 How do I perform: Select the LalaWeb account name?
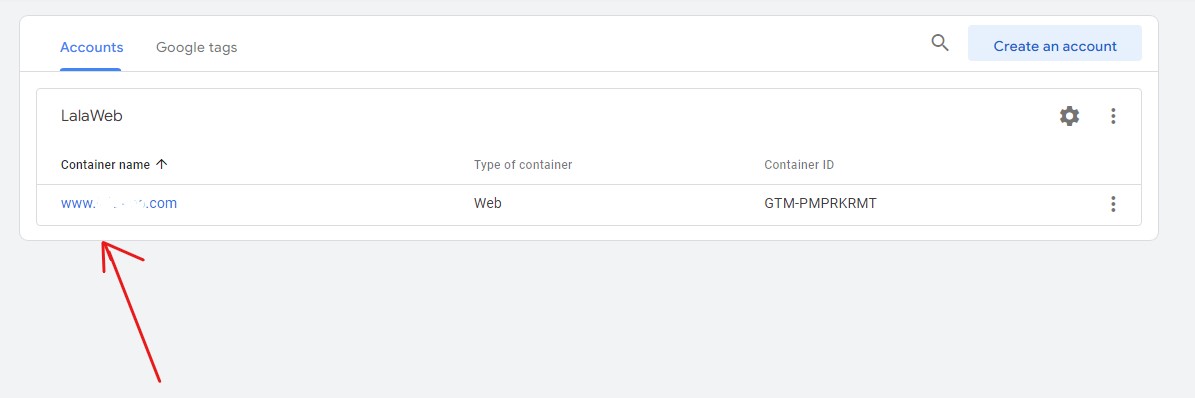[x=91, y=116]
